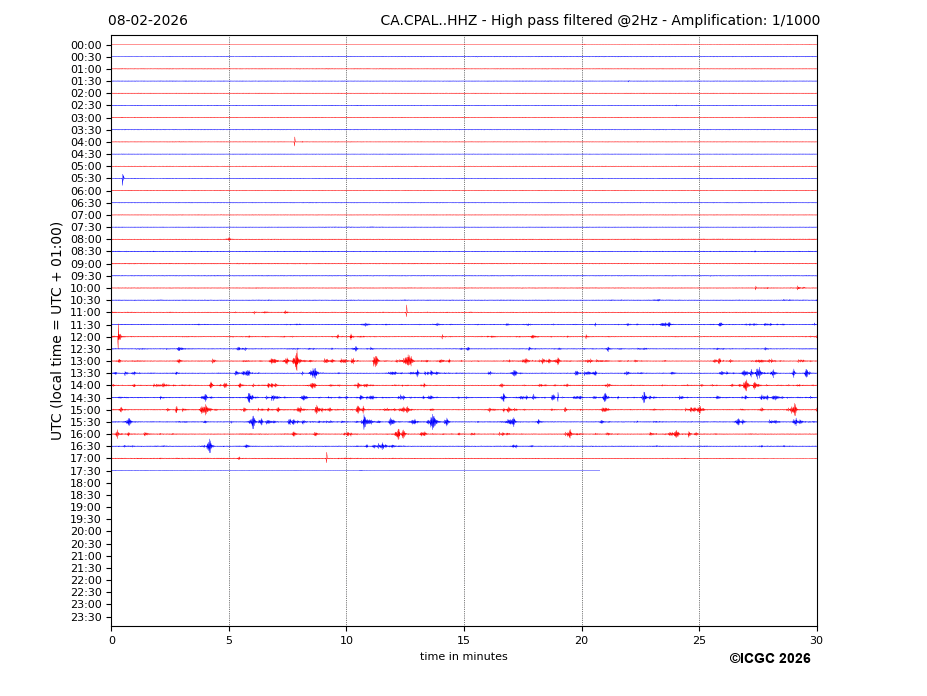Select the 00:00 time row label

[86, 45]
